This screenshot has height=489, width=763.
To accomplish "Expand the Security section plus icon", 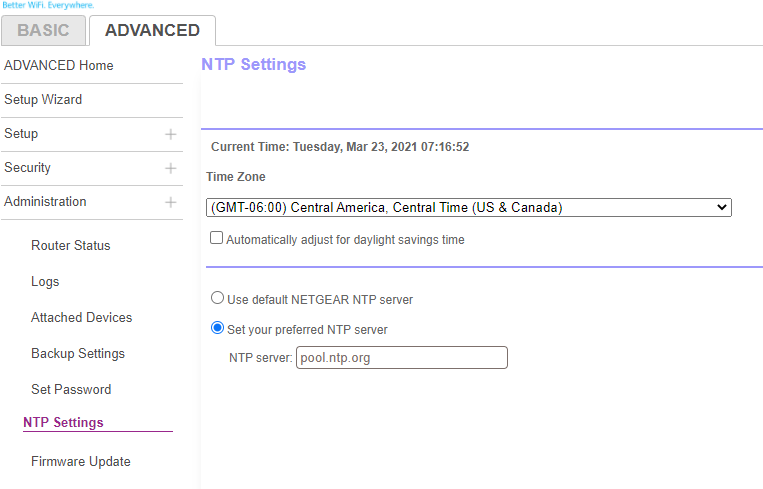I will click(171, 168).
